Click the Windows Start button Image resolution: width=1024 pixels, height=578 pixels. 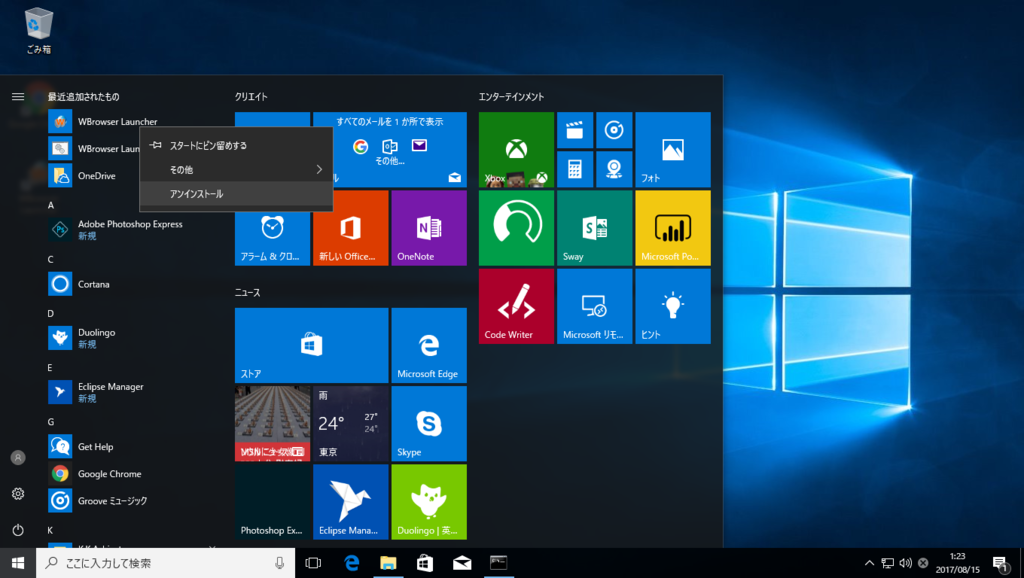pos(18,563)
